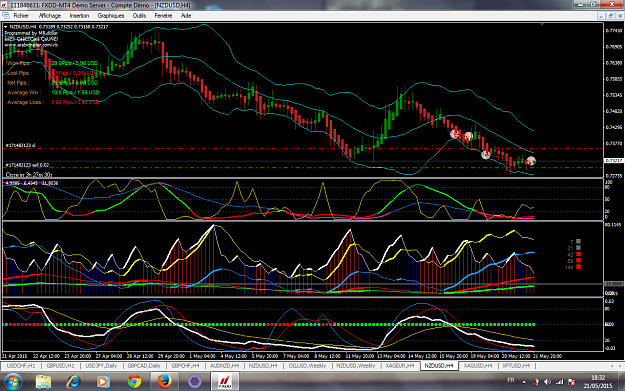Switch to the USDJPY,Daily chart tab
This screenshot has width=625, height=391.
(101, 365)
